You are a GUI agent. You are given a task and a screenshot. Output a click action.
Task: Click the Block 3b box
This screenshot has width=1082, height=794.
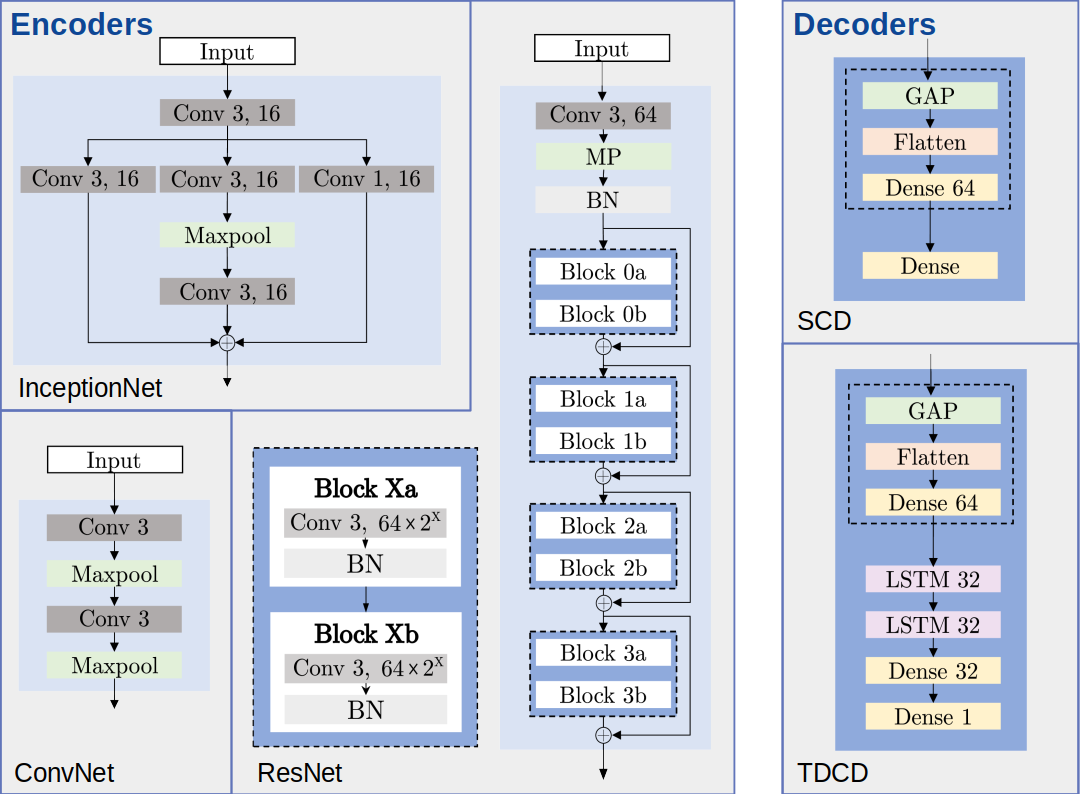[x=603, y=695]
